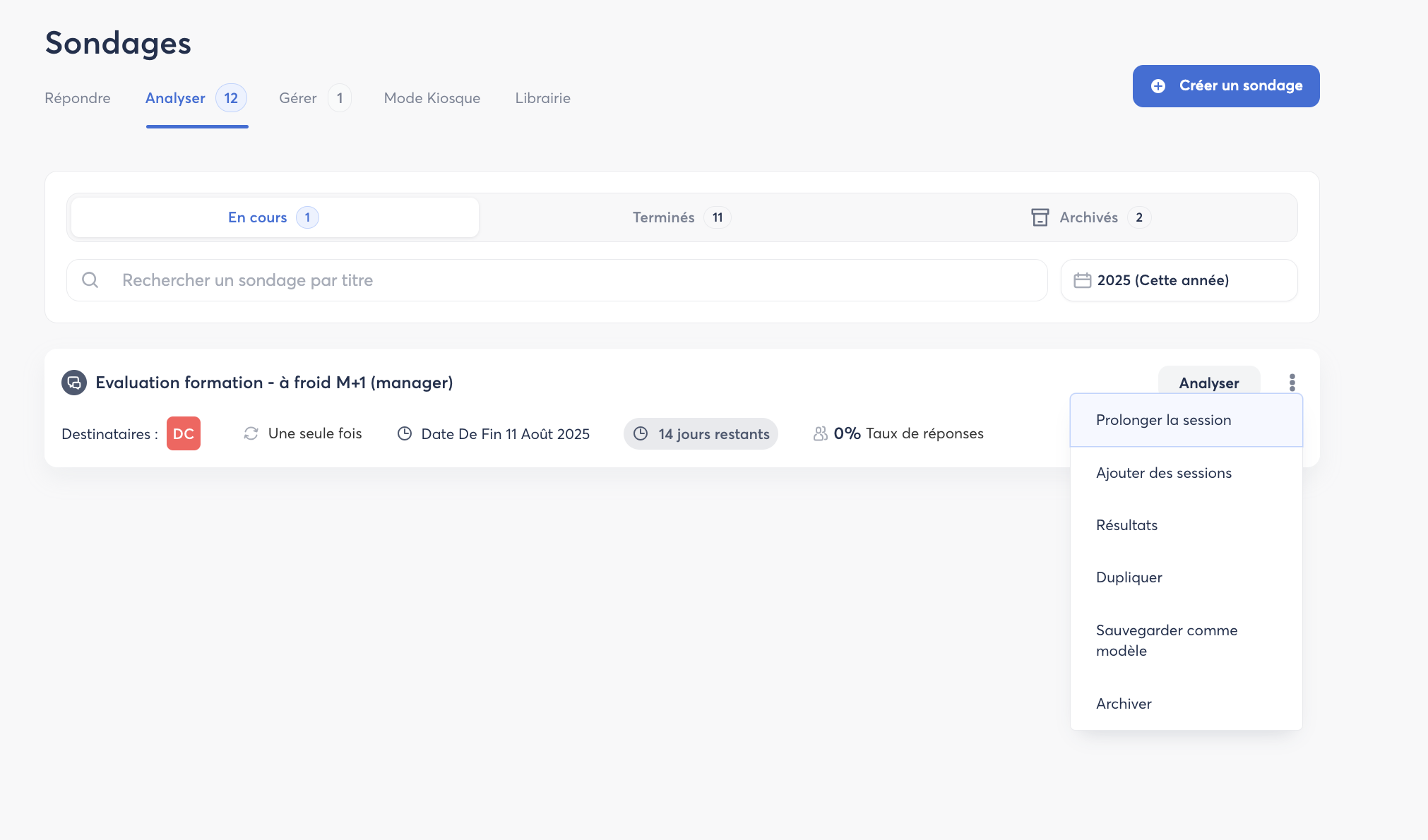Image resolution: width=1428 pixels, height=840 pixels.
Task: Click the clock icon beside end date
Action: pyautogui.click(x=405, y=433)
